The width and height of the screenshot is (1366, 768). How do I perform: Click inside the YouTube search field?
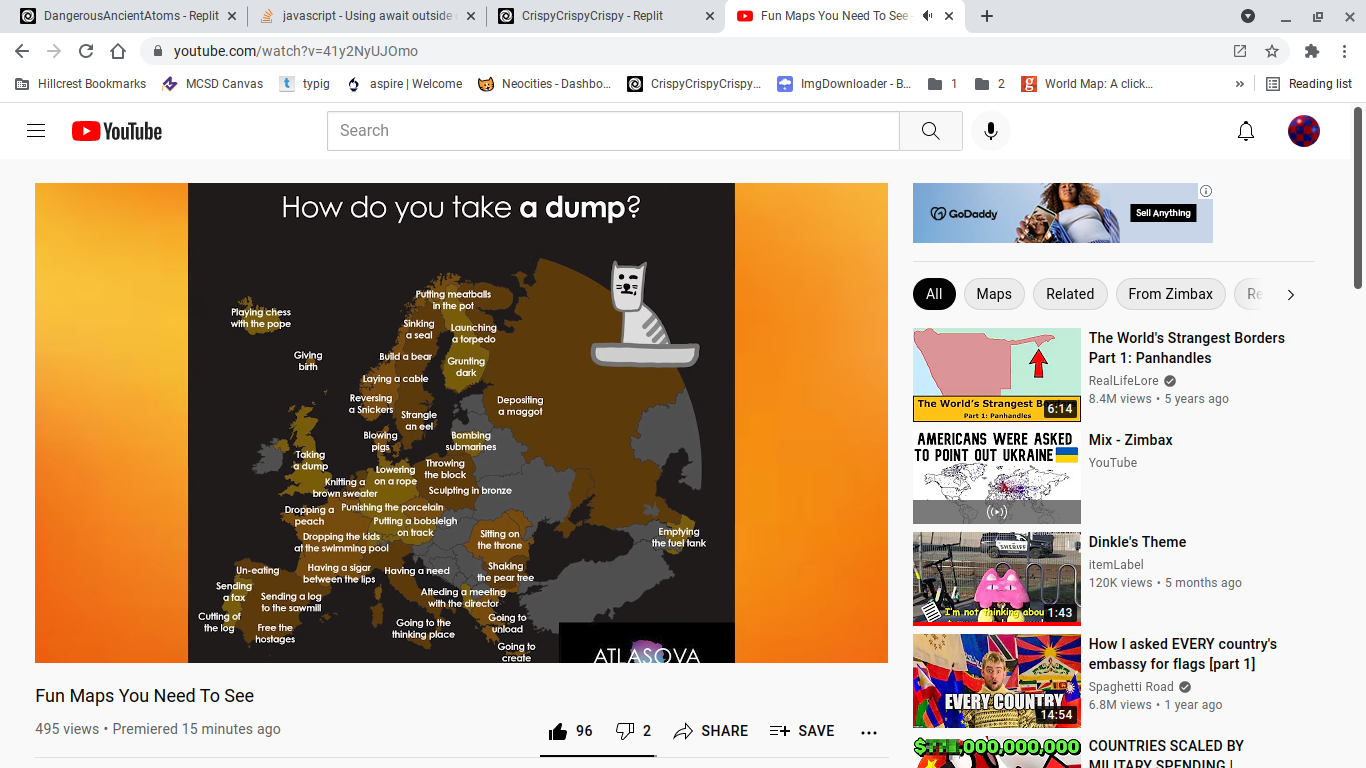click(x=612, y=131)
